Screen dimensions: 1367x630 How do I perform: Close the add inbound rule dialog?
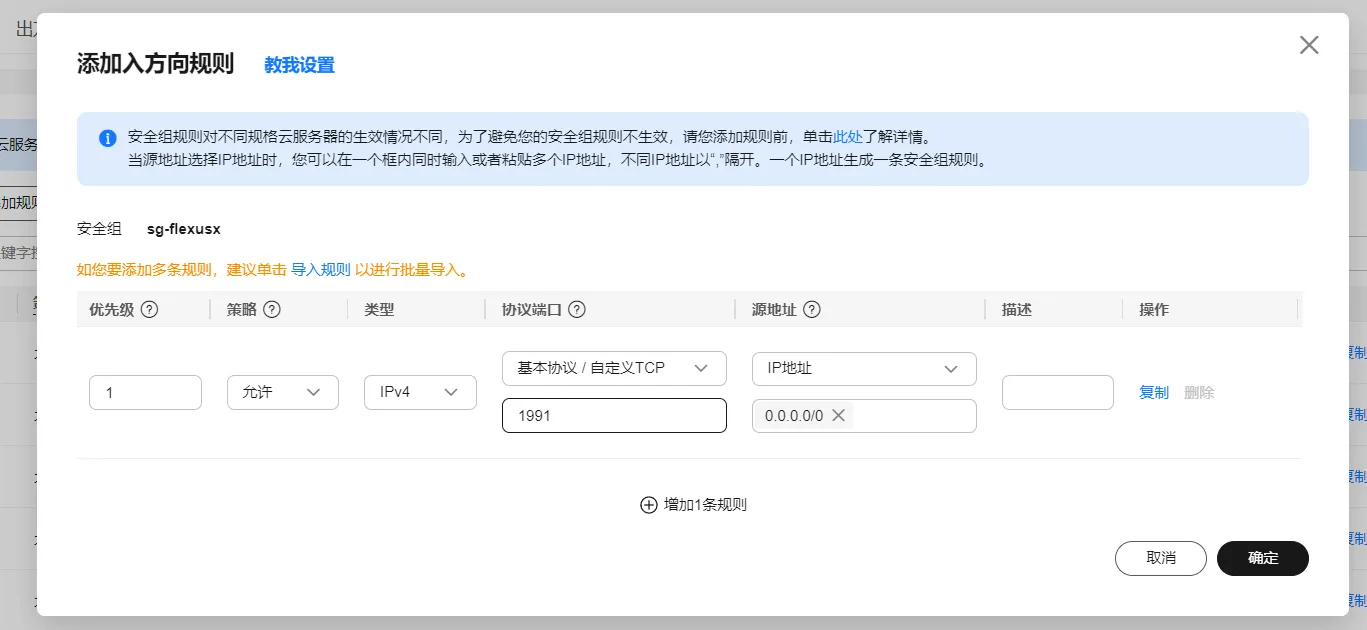coord(1308,45)
